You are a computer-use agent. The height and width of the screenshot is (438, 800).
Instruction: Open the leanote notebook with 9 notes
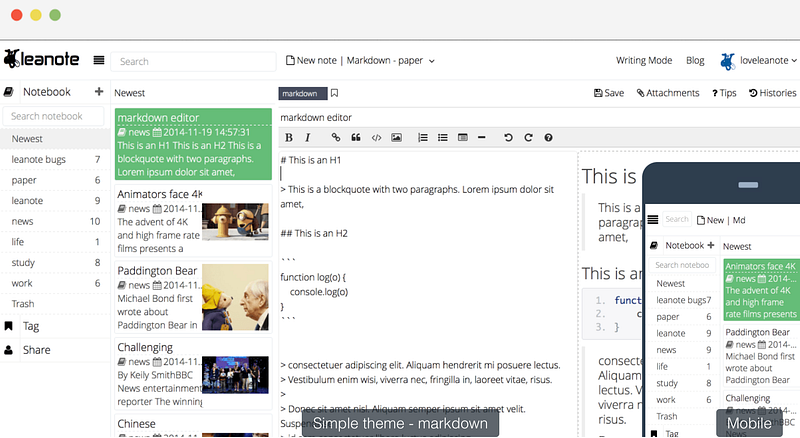(x=55, y=201)
